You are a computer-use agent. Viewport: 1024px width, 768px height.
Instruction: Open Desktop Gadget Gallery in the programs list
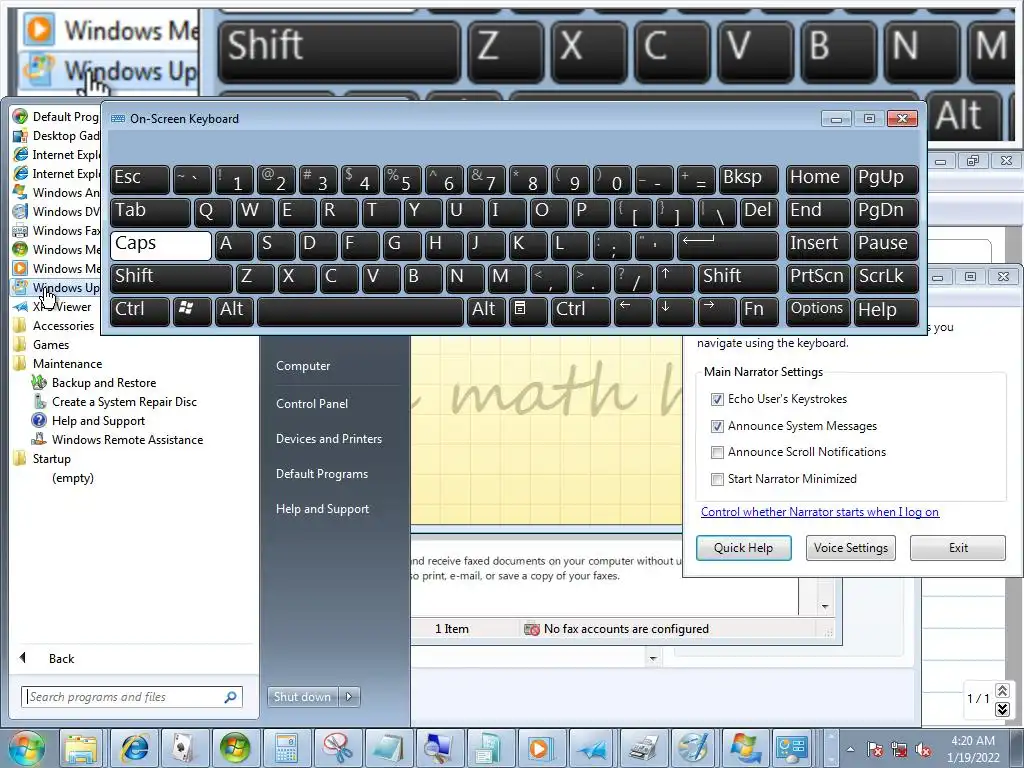(56, 136)
